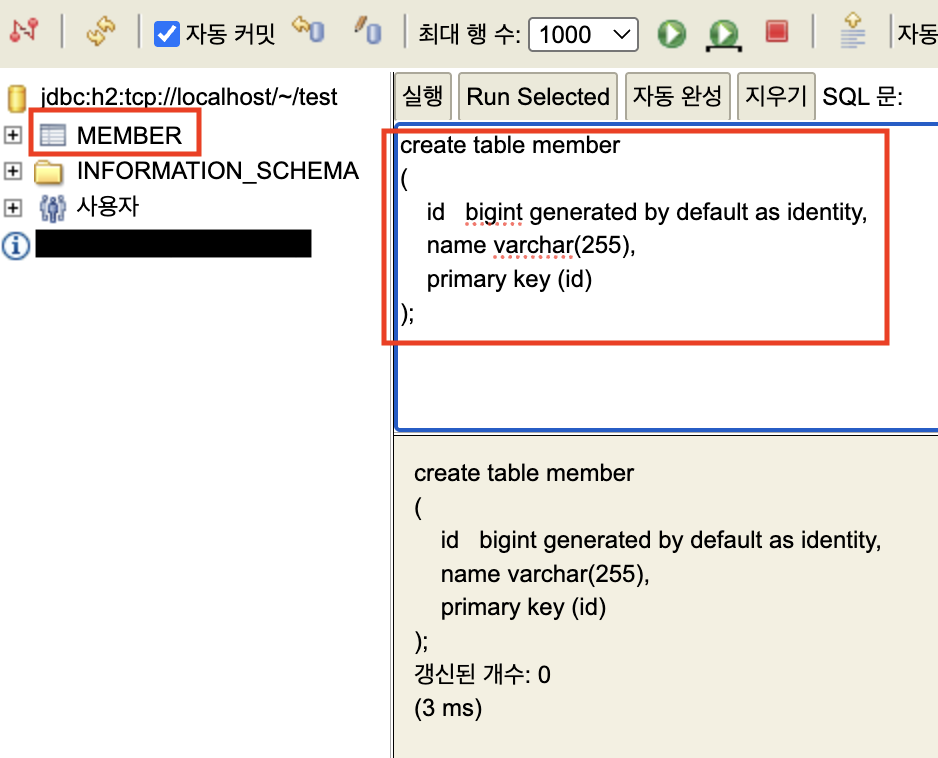The width and height of the screenshot is (938, 758).
Task: Expand the 사용자 node
Action: click(x=13, y=208)
